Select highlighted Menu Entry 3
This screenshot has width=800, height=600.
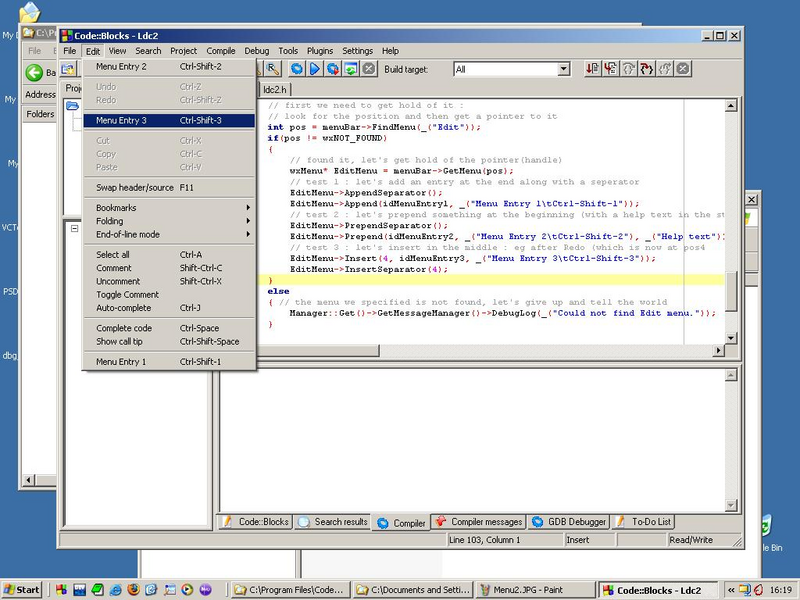point(169,120)
